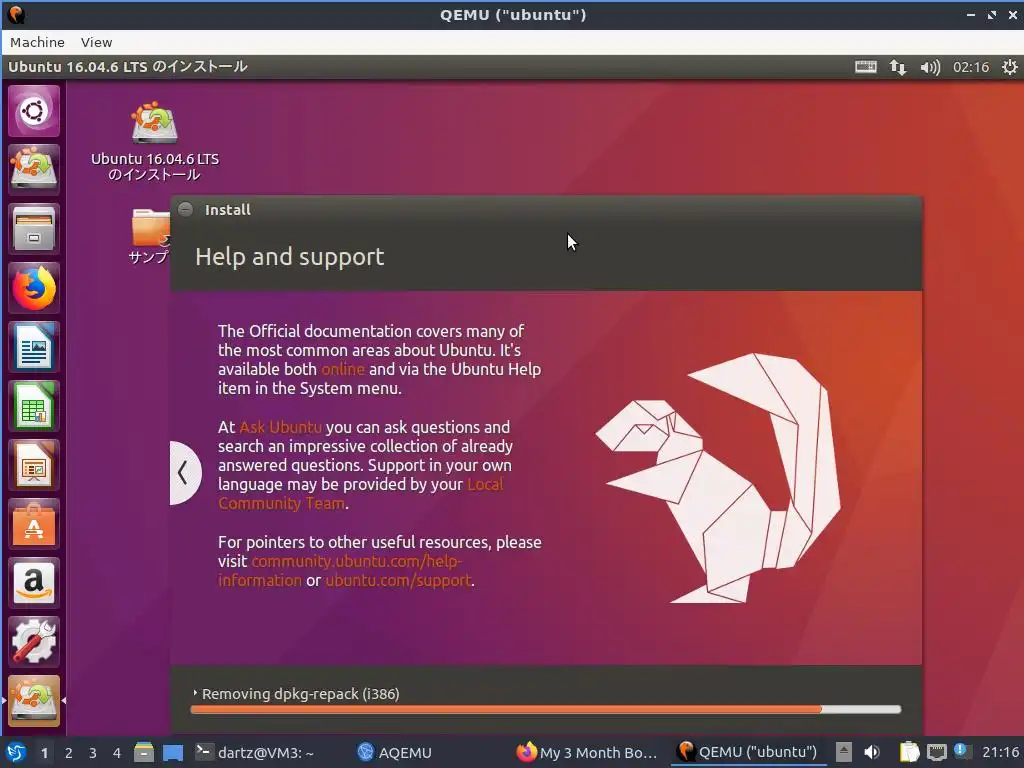Click the network monitor tray icon
Screen dimensions: 1024x768
936,752
